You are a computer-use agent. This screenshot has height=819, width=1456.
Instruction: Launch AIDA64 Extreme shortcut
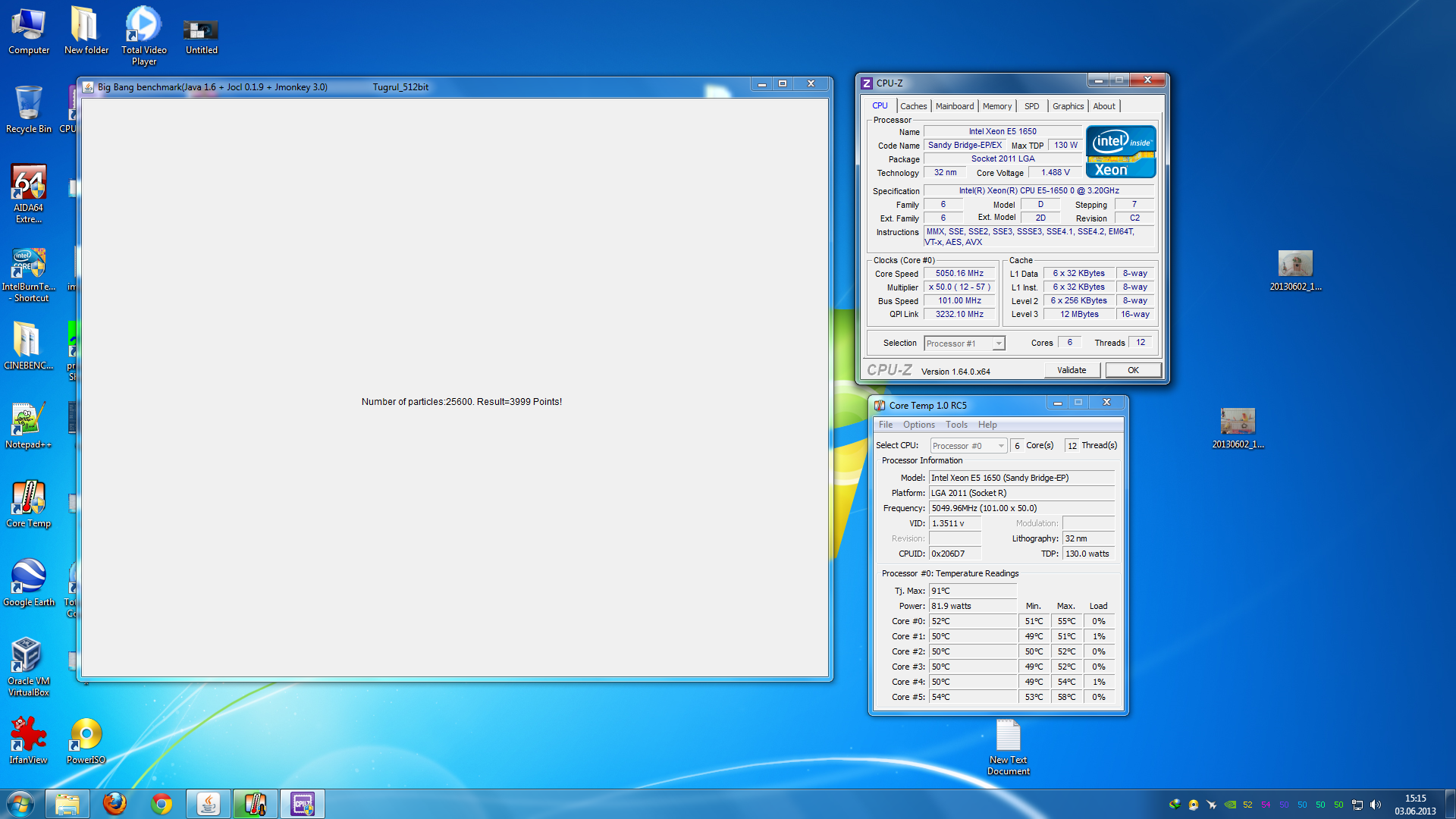(29, 194)
